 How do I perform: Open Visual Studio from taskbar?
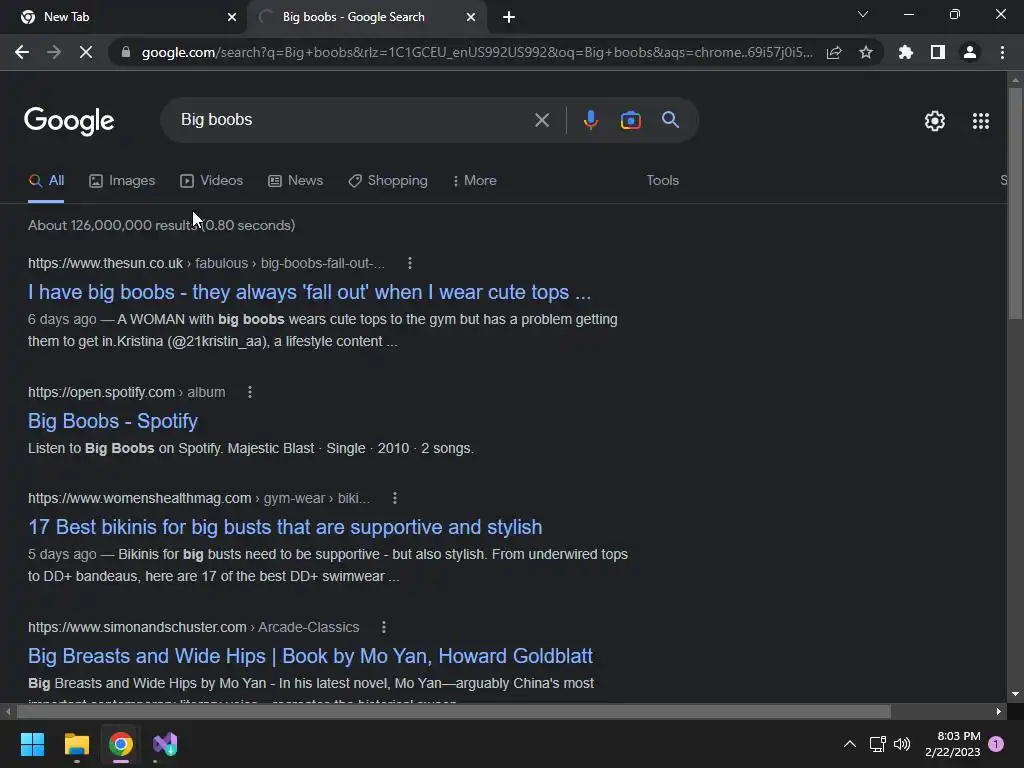tap(165, 744)
